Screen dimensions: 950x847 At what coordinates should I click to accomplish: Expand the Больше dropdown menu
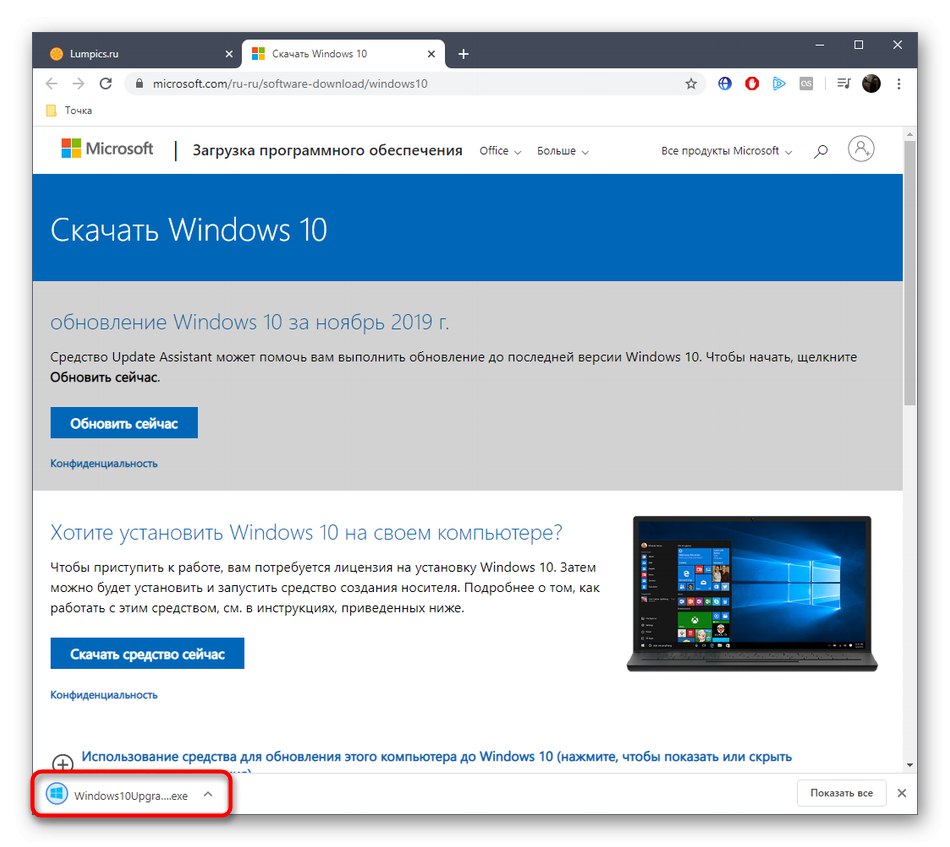coord(562,151)
